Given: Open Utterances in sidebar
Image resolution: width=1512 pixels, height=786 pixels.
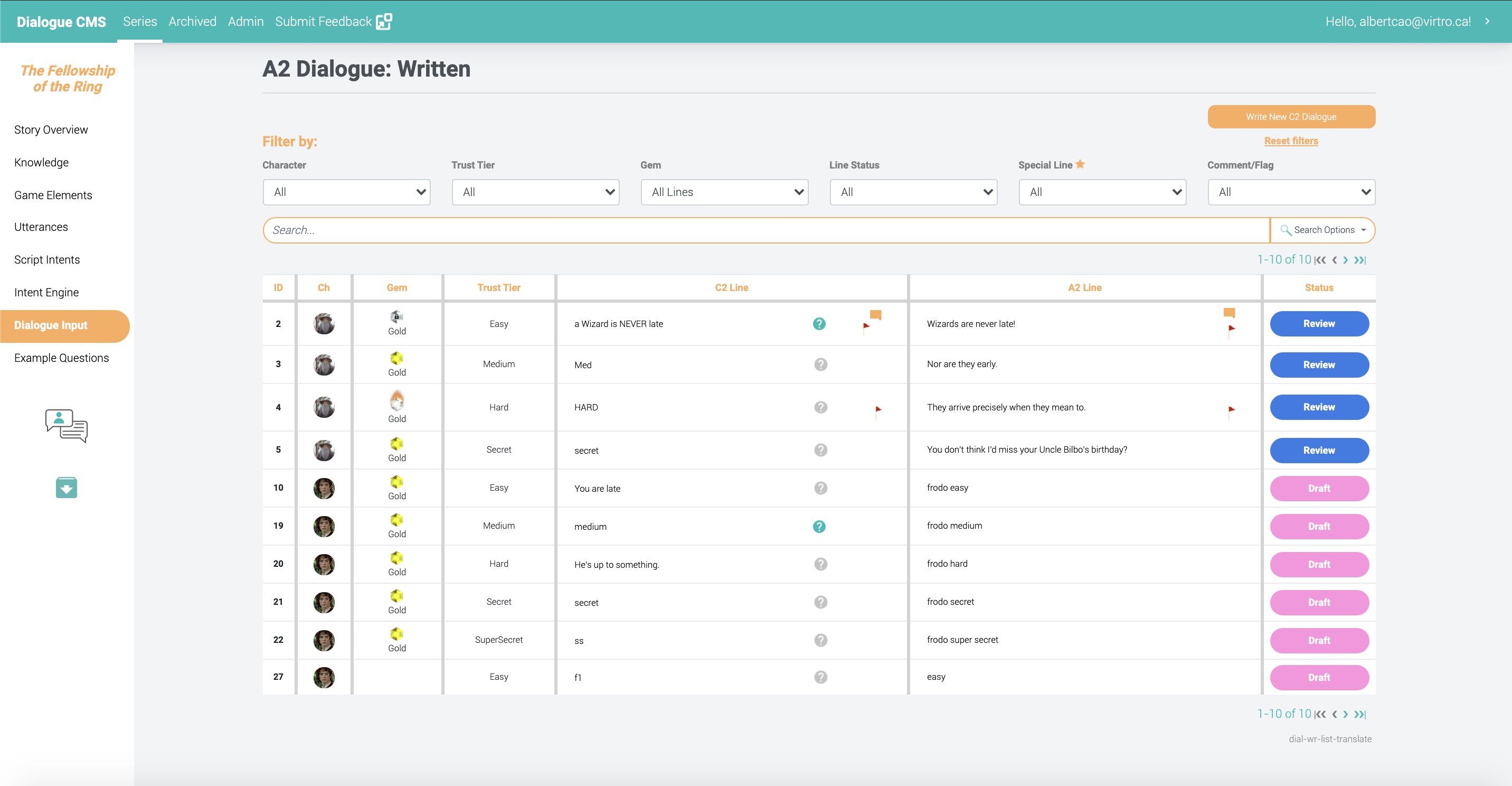Looking at the screenshot, I should click(x=41, y=227).
